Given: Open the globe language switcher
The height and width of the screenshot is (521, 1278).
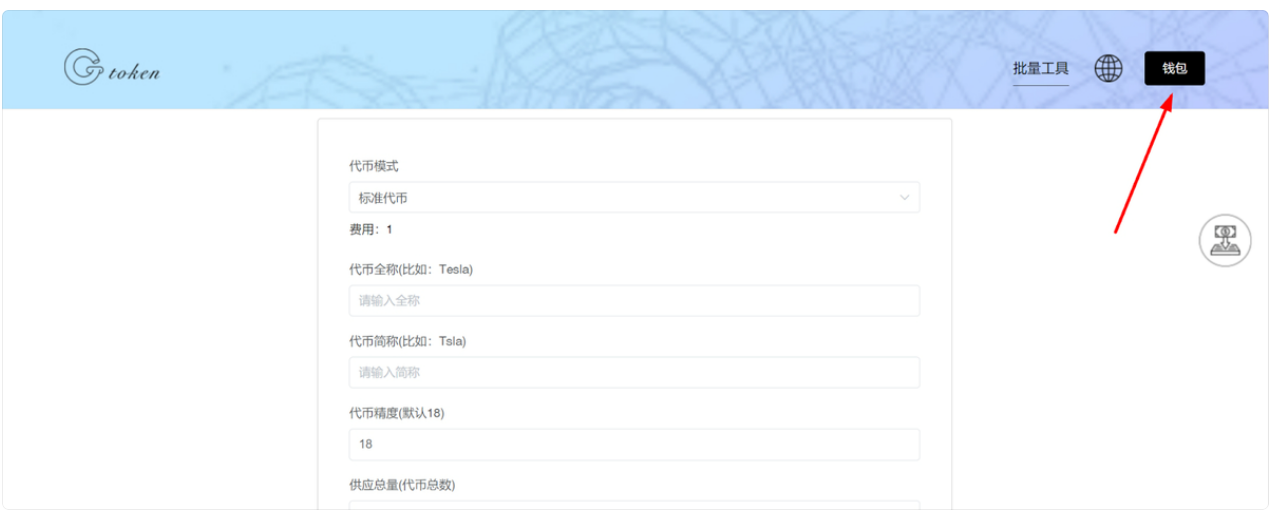Looking at the screenshot, I should tap(1108, 68).
